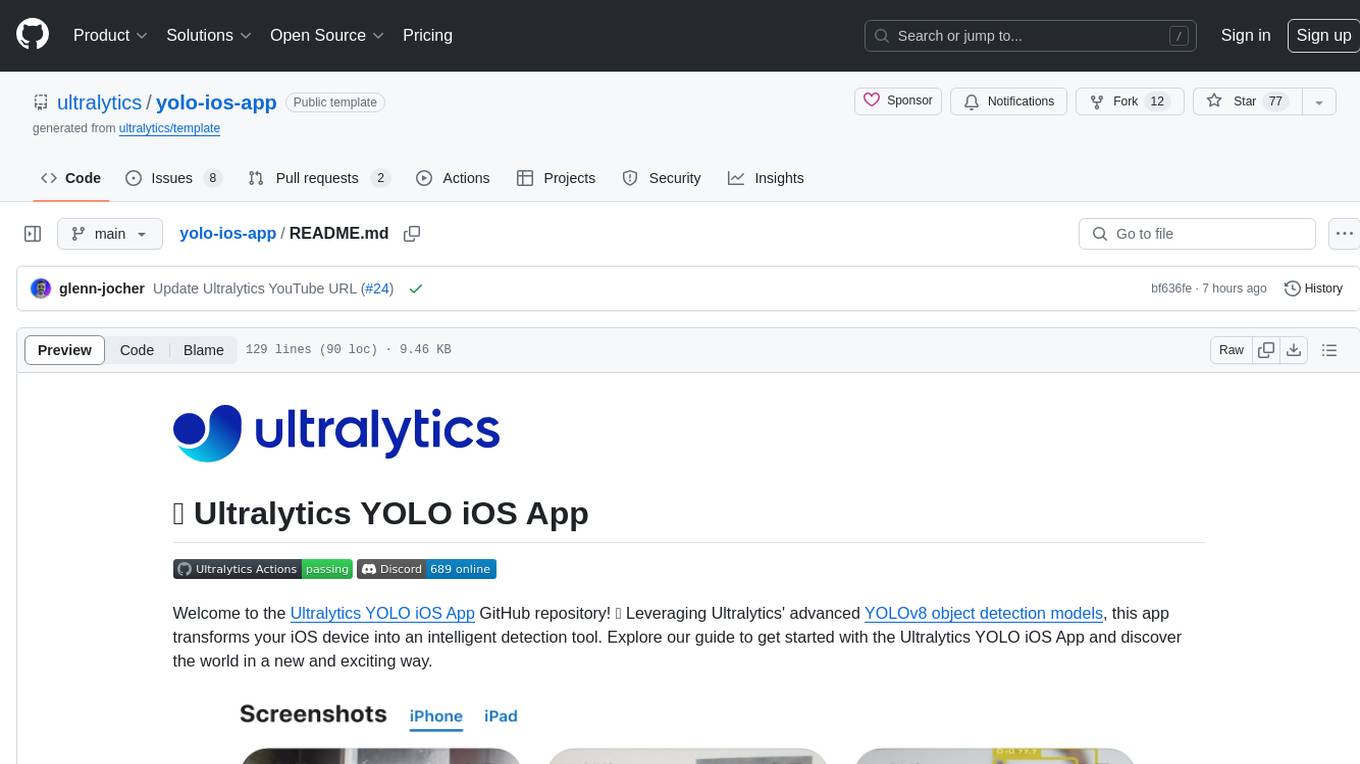Open the yolo-ios-app repository title link
1360x764 pixels.
pyautogui.click(x=216, y=102)
